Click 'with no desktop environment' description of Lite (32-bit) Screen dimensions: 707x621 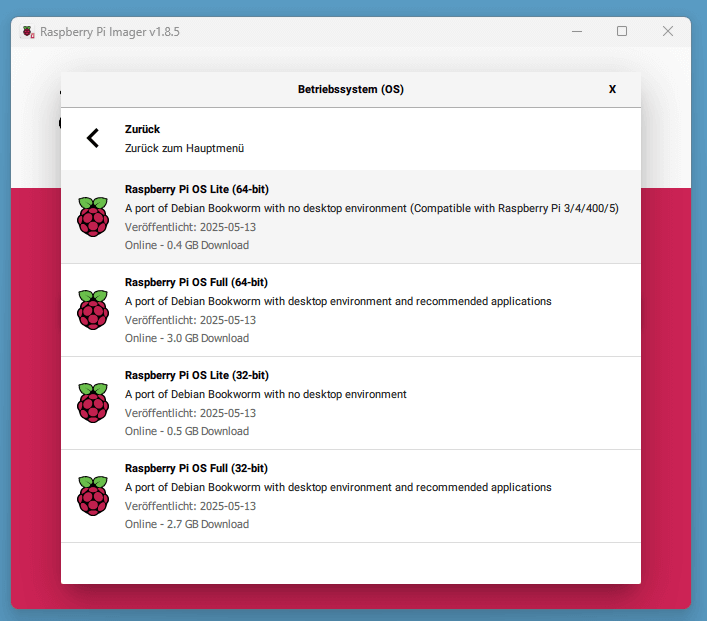coord(266,394)
